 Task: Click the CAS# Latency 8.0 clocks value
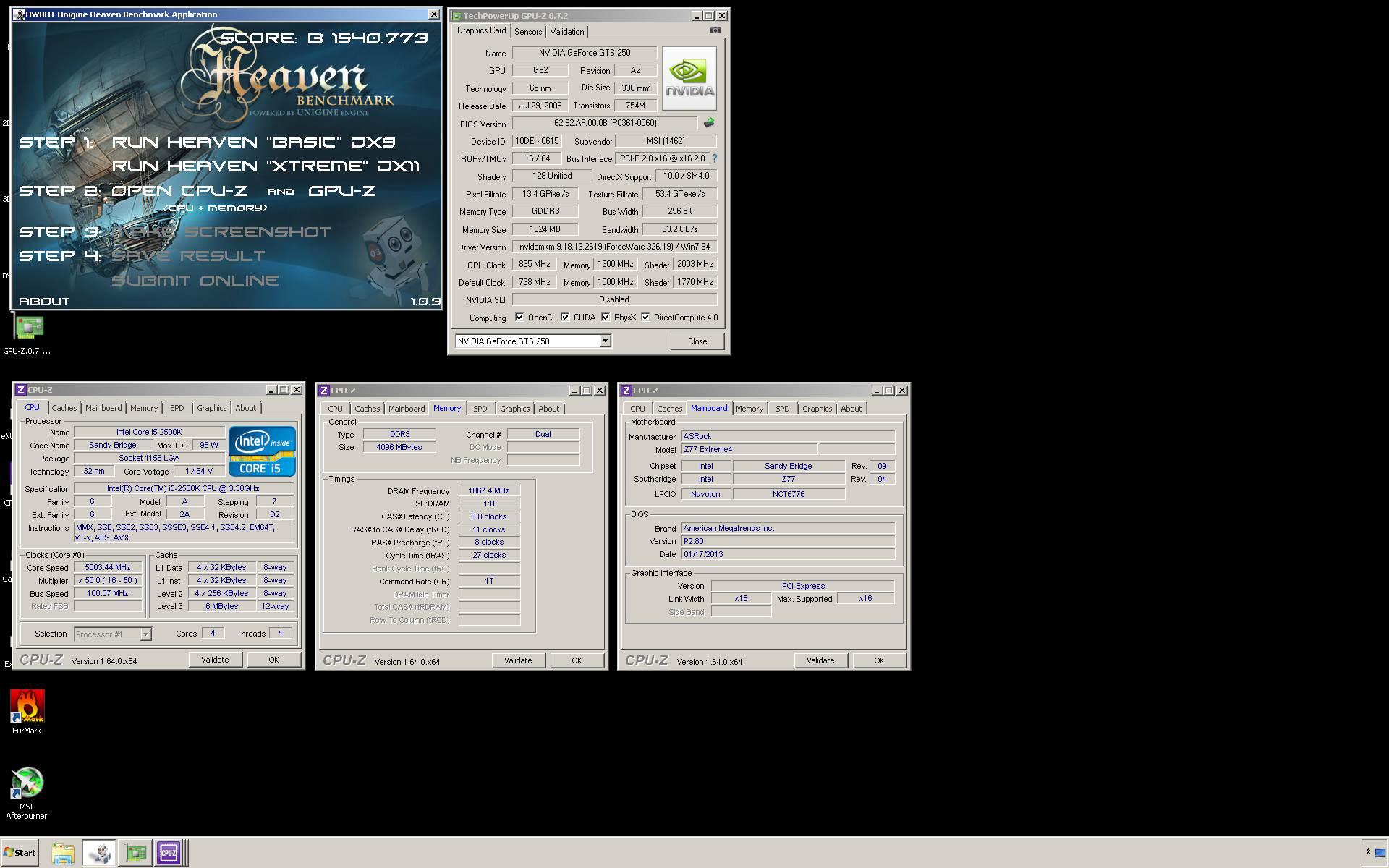click(489, 516)
